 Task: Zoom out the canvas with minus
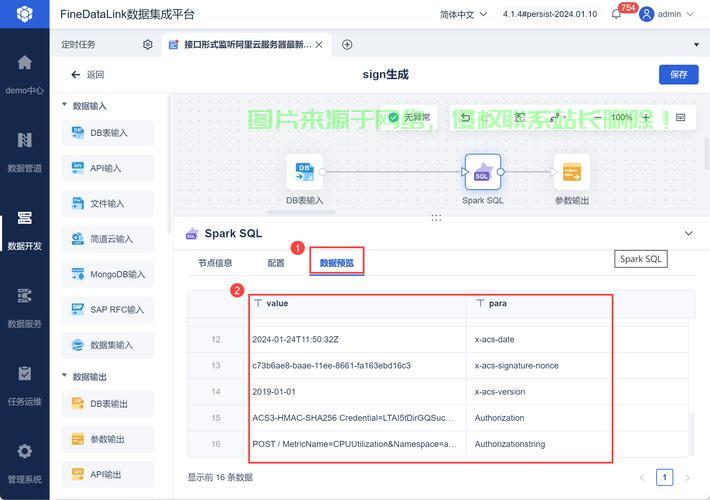coord(598,117)
